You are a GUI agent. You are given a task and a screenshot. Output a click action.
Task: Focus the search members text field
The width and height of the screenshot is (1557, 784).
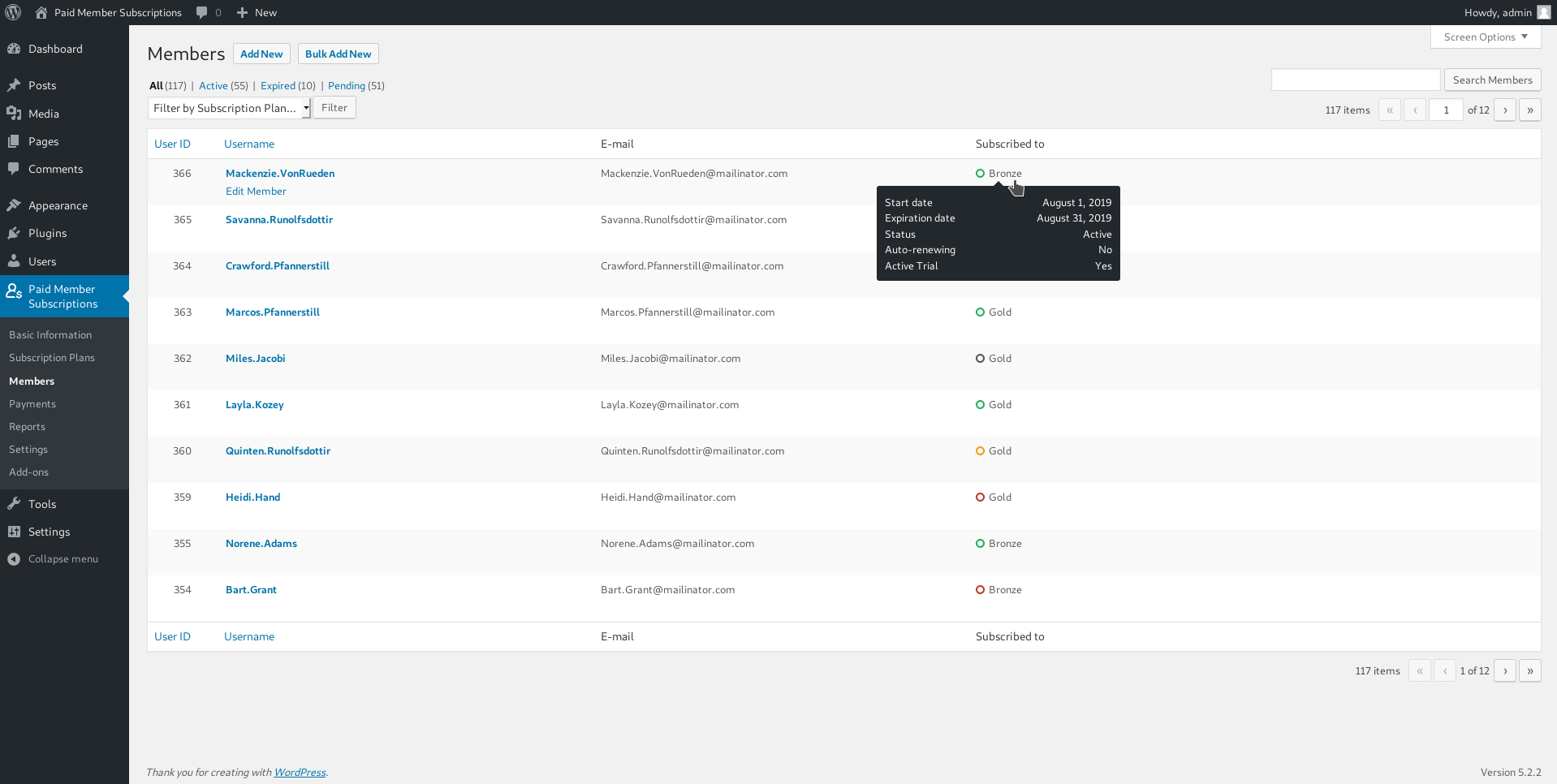pos(1355,80)
